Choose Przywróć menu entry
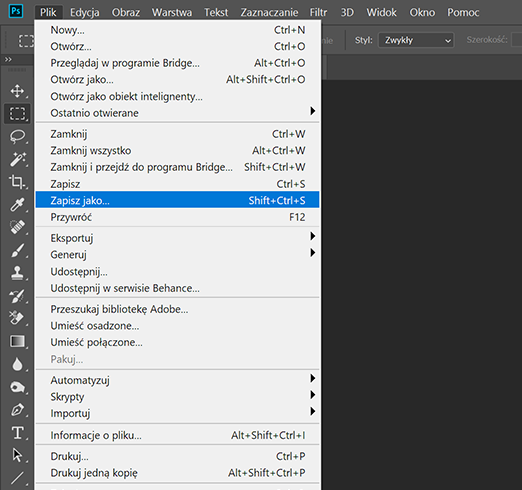Image resolution: width=522 pixels, height=490 pixels. pos(177,217)
